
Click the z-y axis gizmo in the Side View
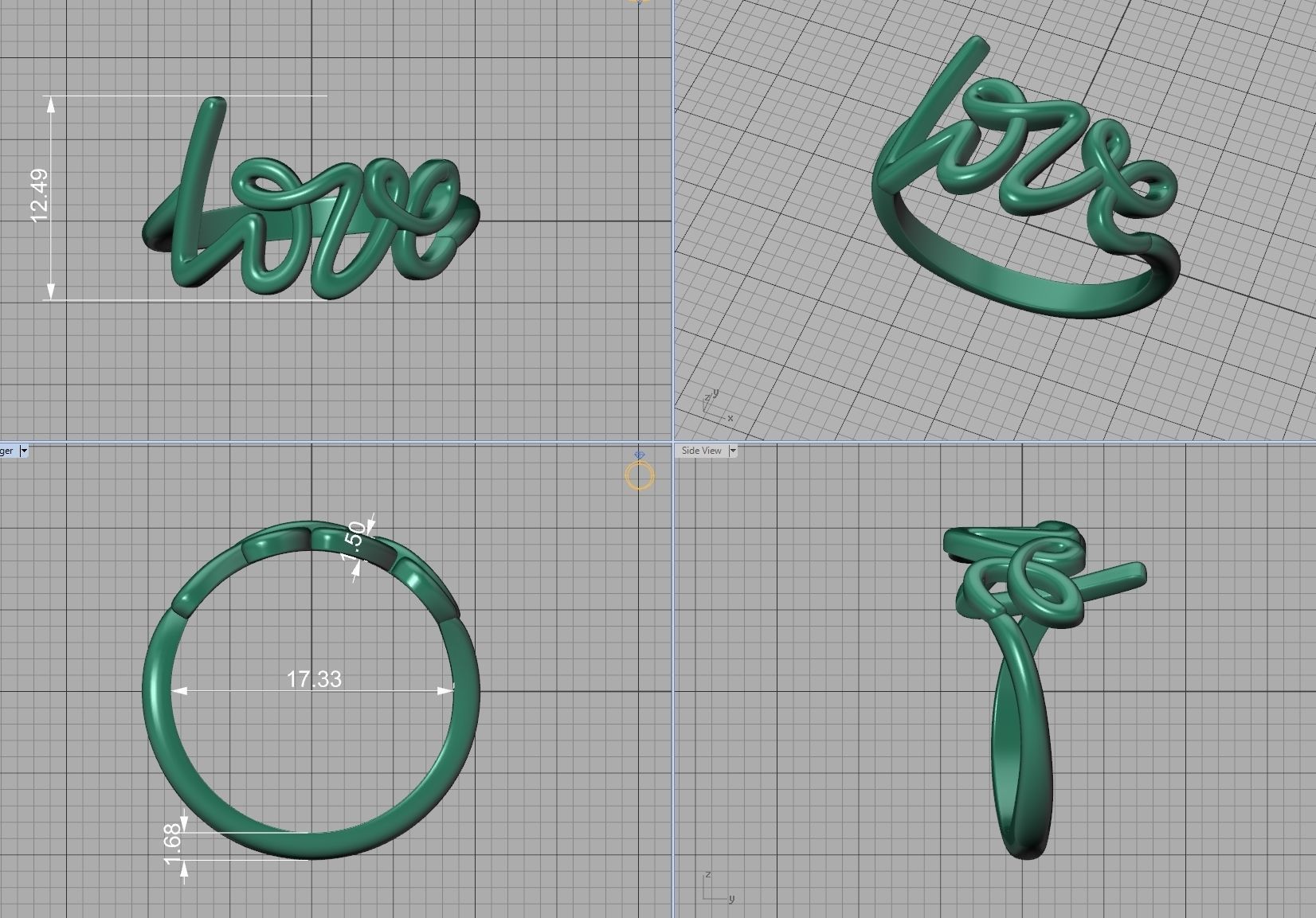point(719,888)
